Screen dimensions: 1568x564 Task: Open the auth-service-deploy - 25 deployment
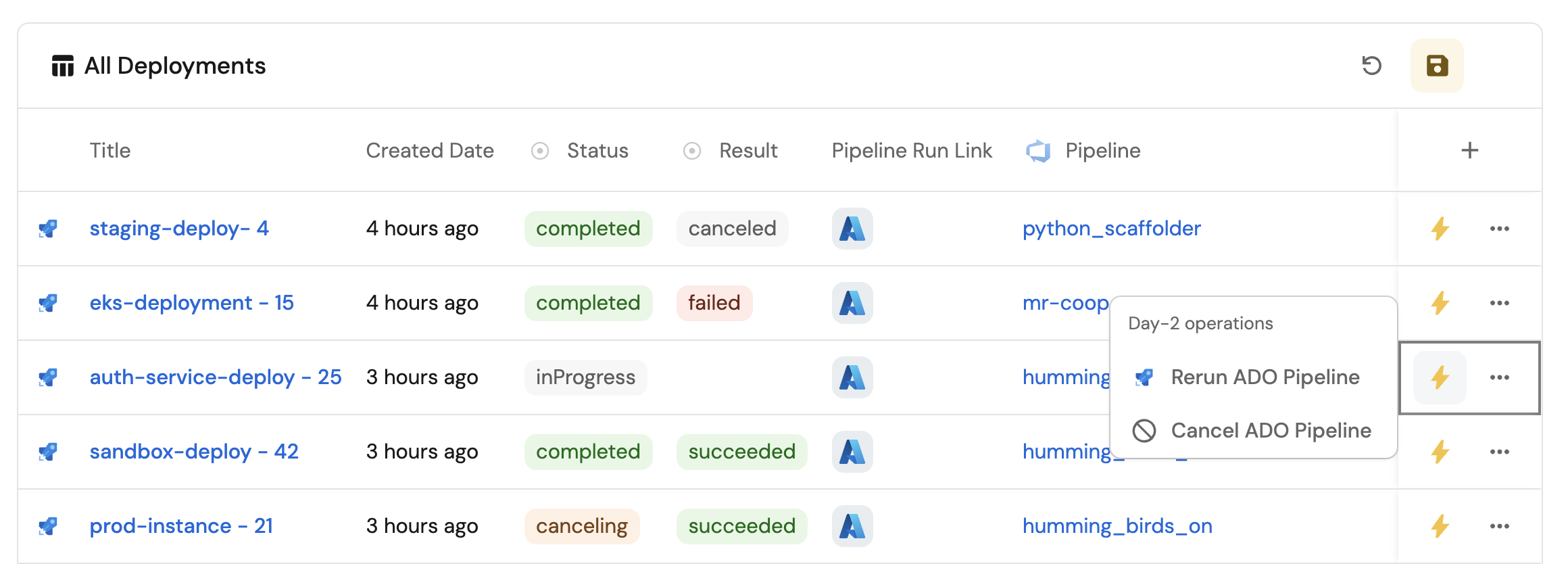(216, 377)
